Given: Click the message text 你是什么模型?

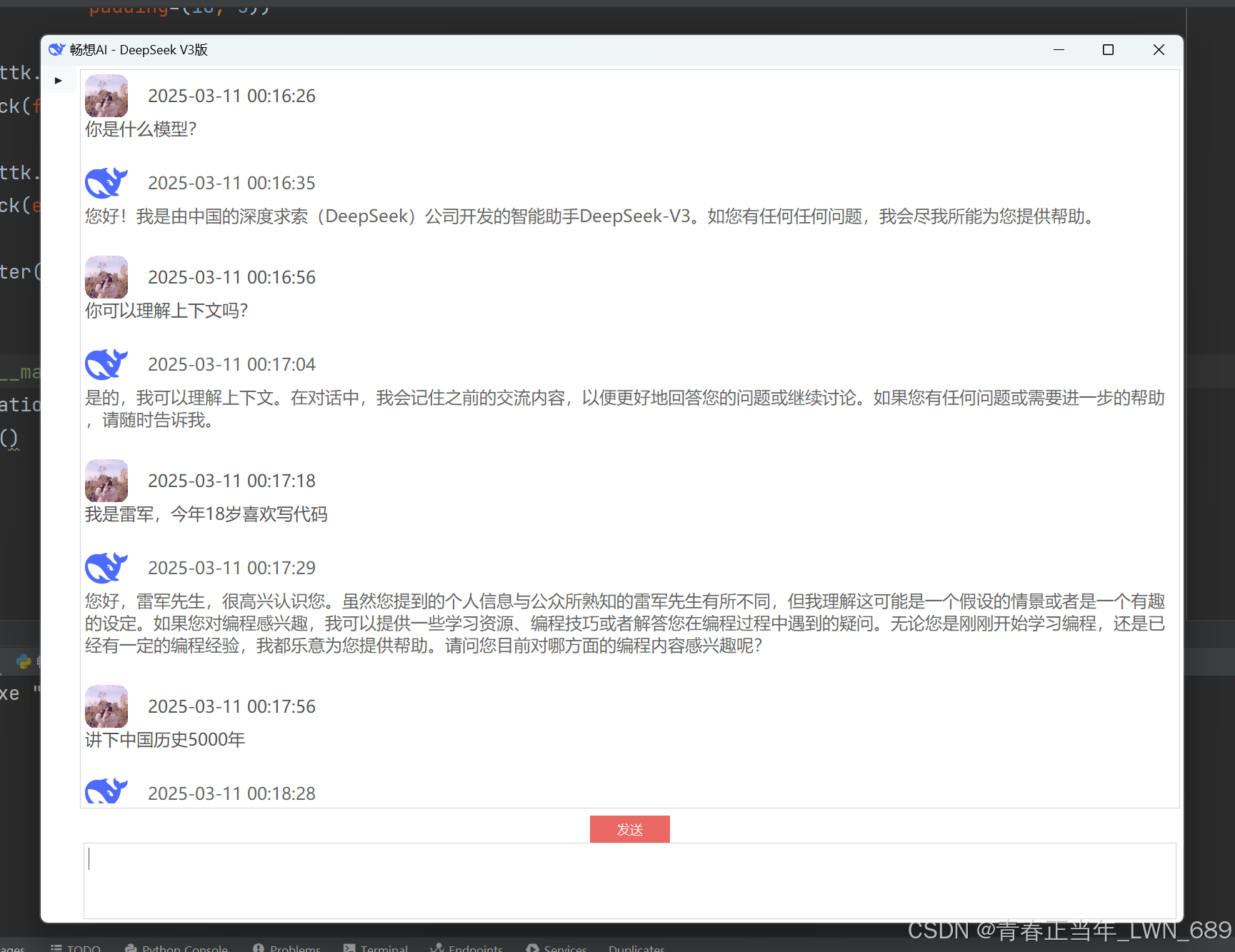Looking at the screenshot, I should pyautogui.click(x=141, y=129).
